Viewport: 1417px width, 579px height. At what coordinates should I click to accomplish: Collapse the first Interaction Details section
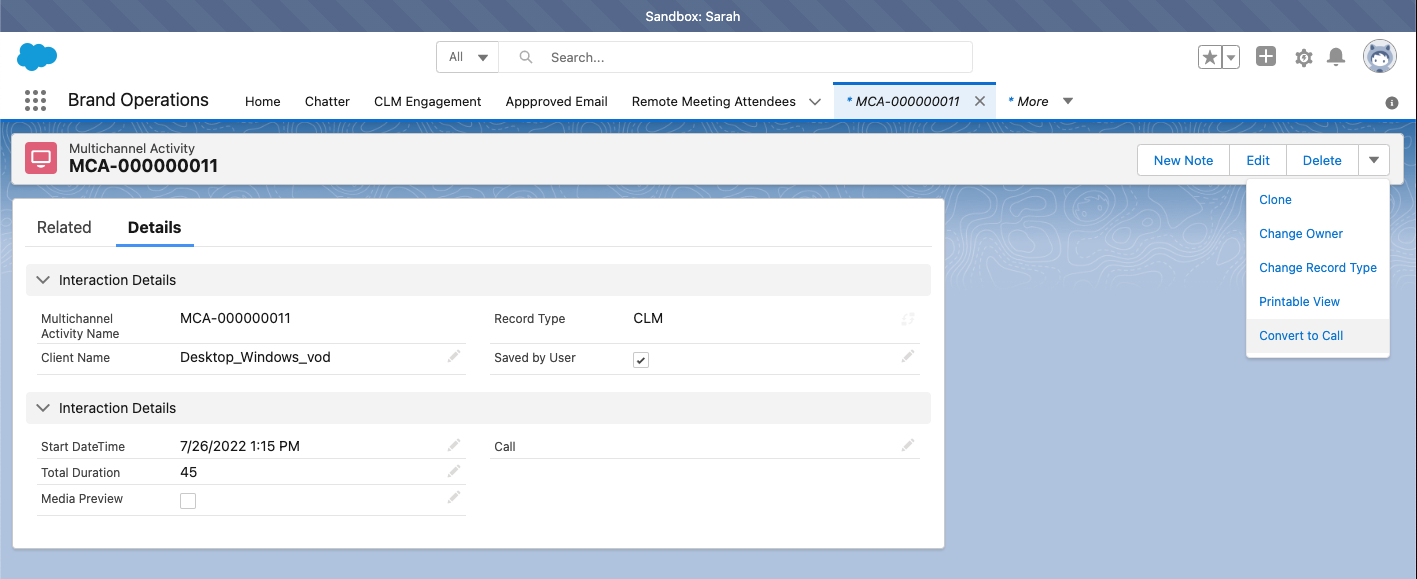click(43, 280)
